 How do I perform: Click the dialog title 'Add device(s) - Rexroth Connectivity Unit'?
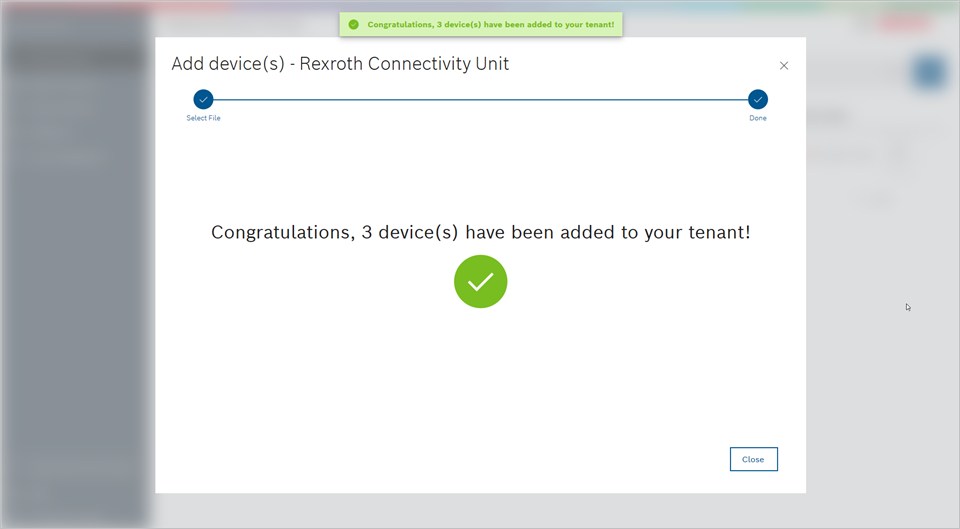tap(340, 64)
